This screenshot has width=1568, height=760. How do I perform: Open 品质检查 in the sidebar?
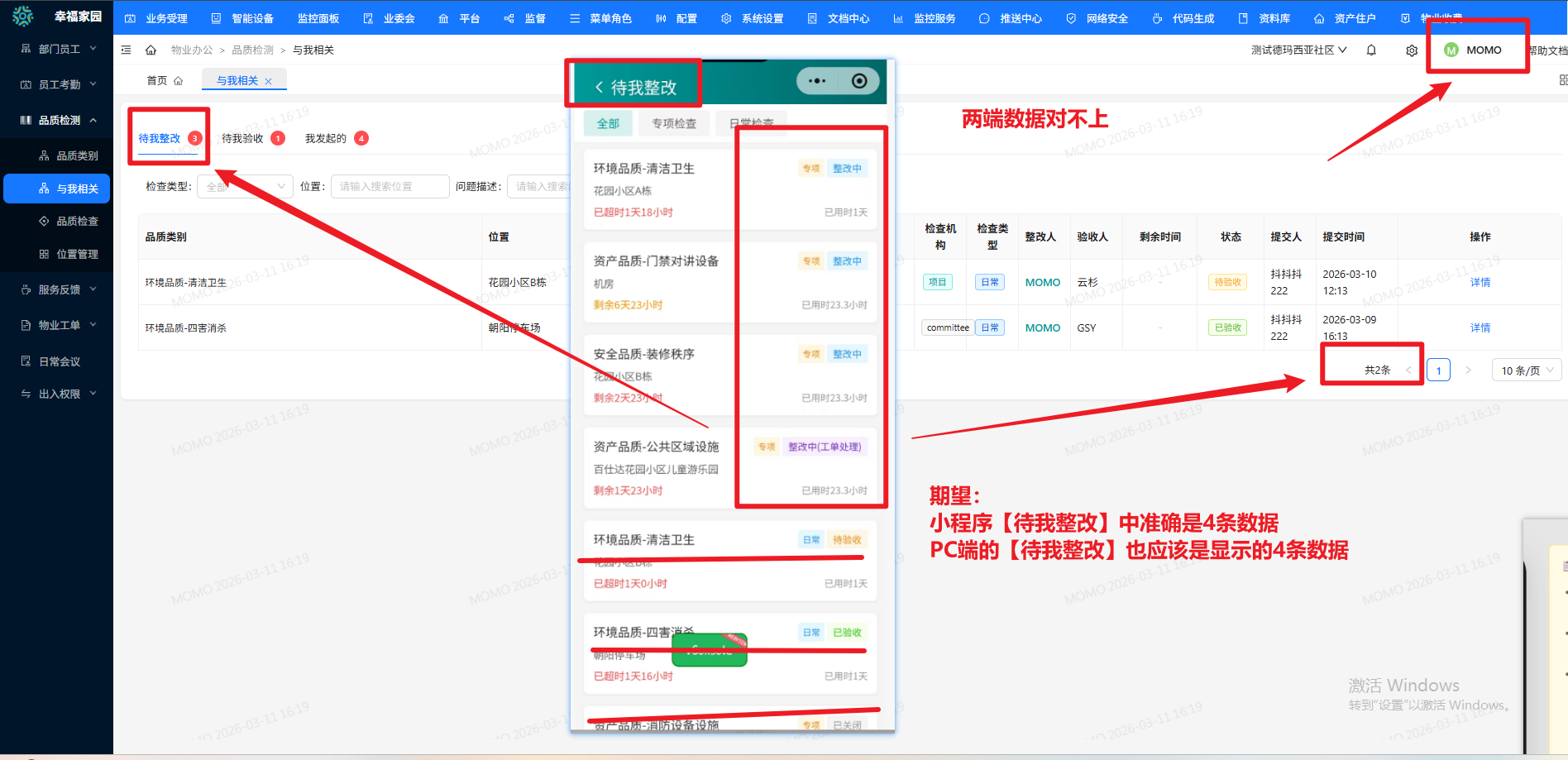click(x=77, y=221)
